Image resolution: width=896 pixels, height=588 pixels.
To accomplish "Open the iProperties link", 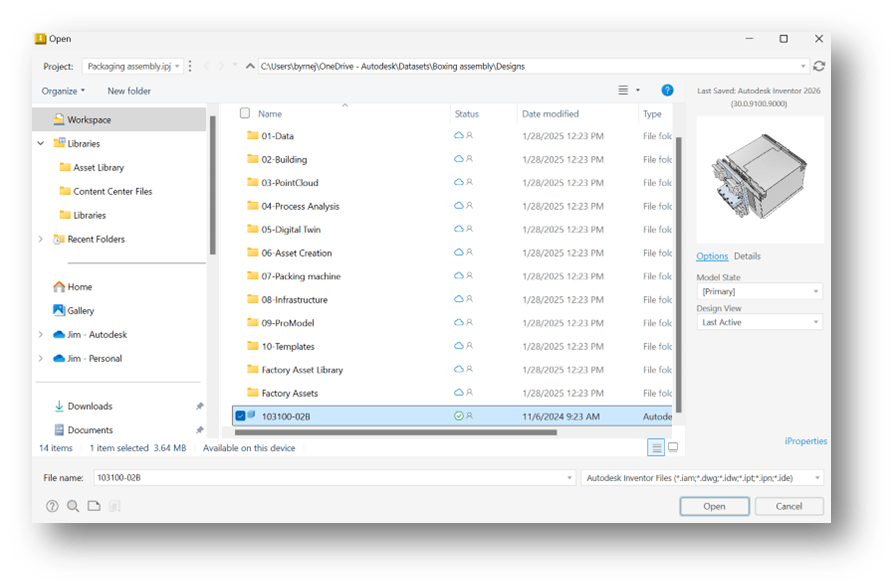I will [x=806, y=441].
